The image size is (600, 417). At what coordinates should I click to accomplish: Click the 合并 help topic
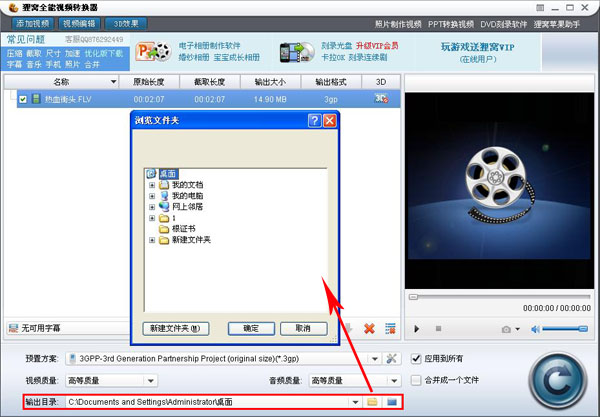click(92, 65)
